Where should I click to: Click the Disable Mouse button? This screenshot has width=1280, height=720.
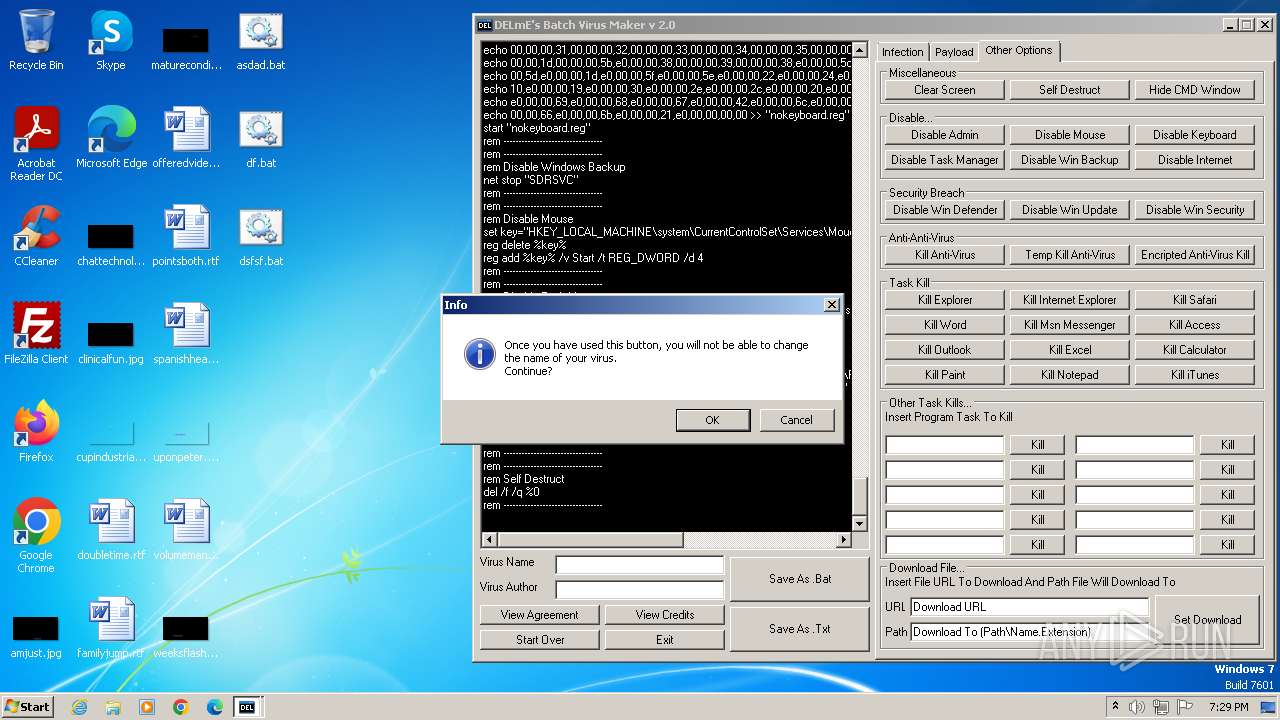pyautogui.click(x=1069, y=135)
